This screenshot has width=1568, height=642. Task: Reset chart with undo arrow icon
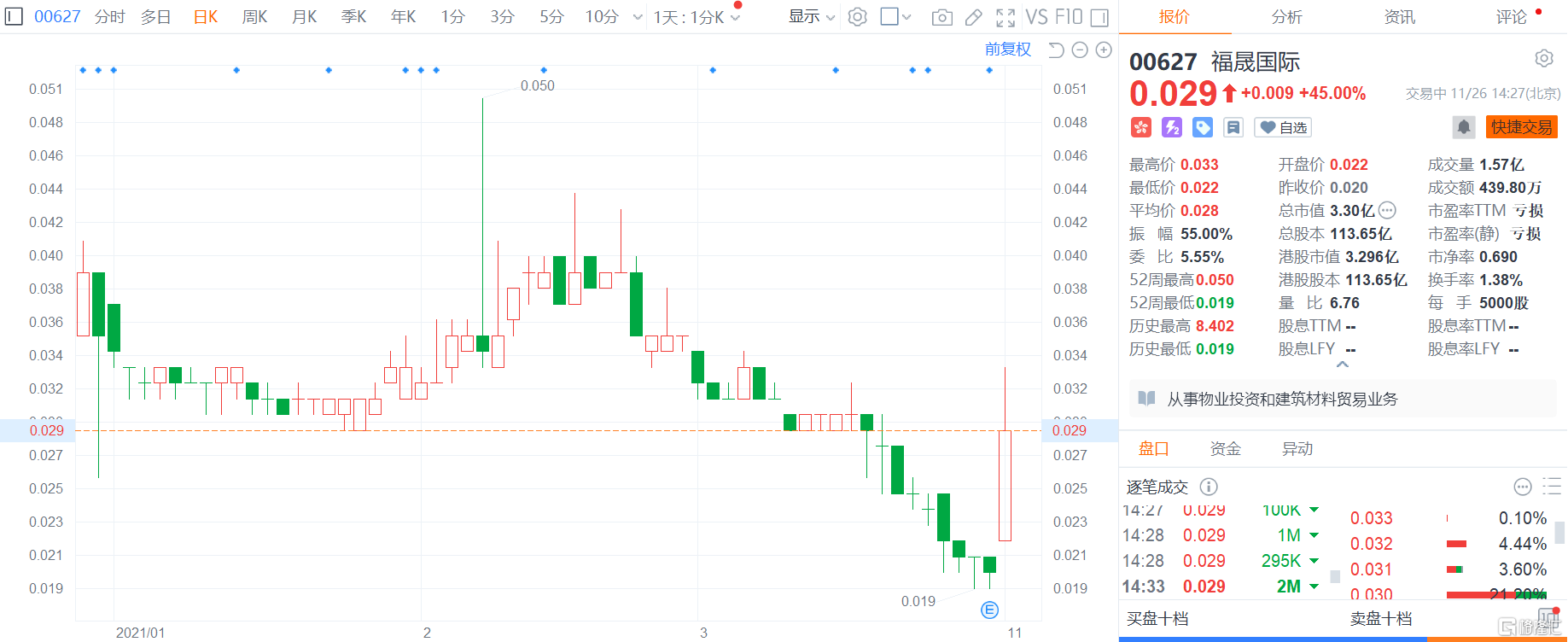coord(1056,50)
